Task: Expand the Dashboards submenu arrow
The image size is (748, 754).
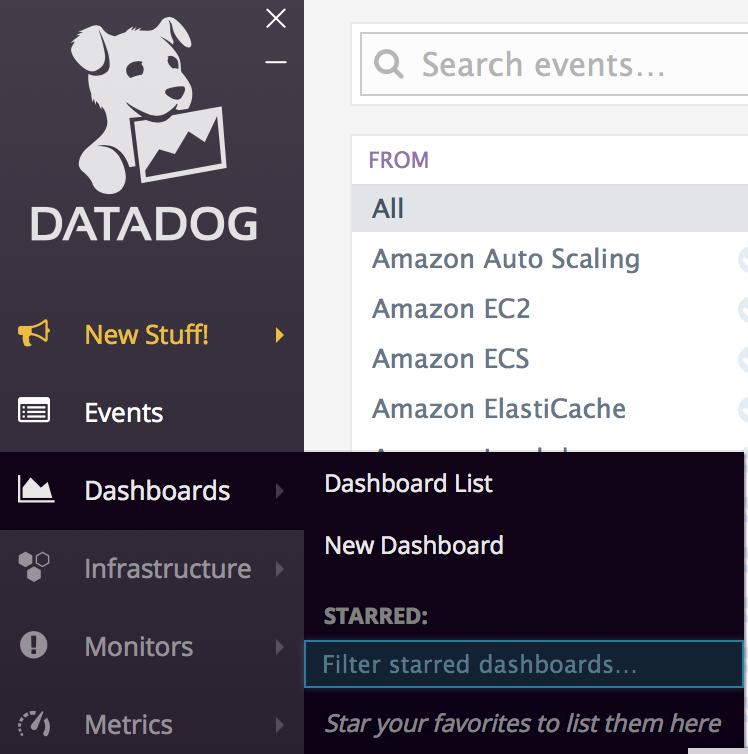Action: (280, 491)
